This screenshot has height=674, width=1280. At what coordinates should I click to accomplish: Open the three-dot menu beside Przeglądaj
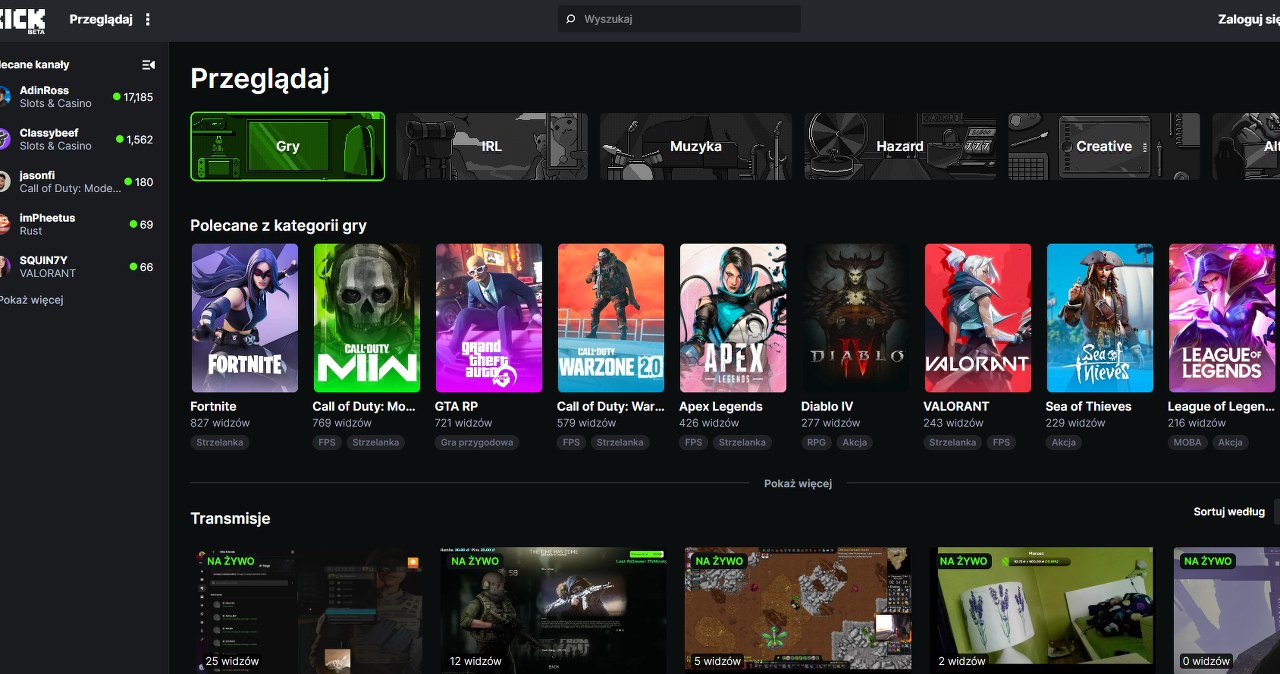[x=146, y=19]
